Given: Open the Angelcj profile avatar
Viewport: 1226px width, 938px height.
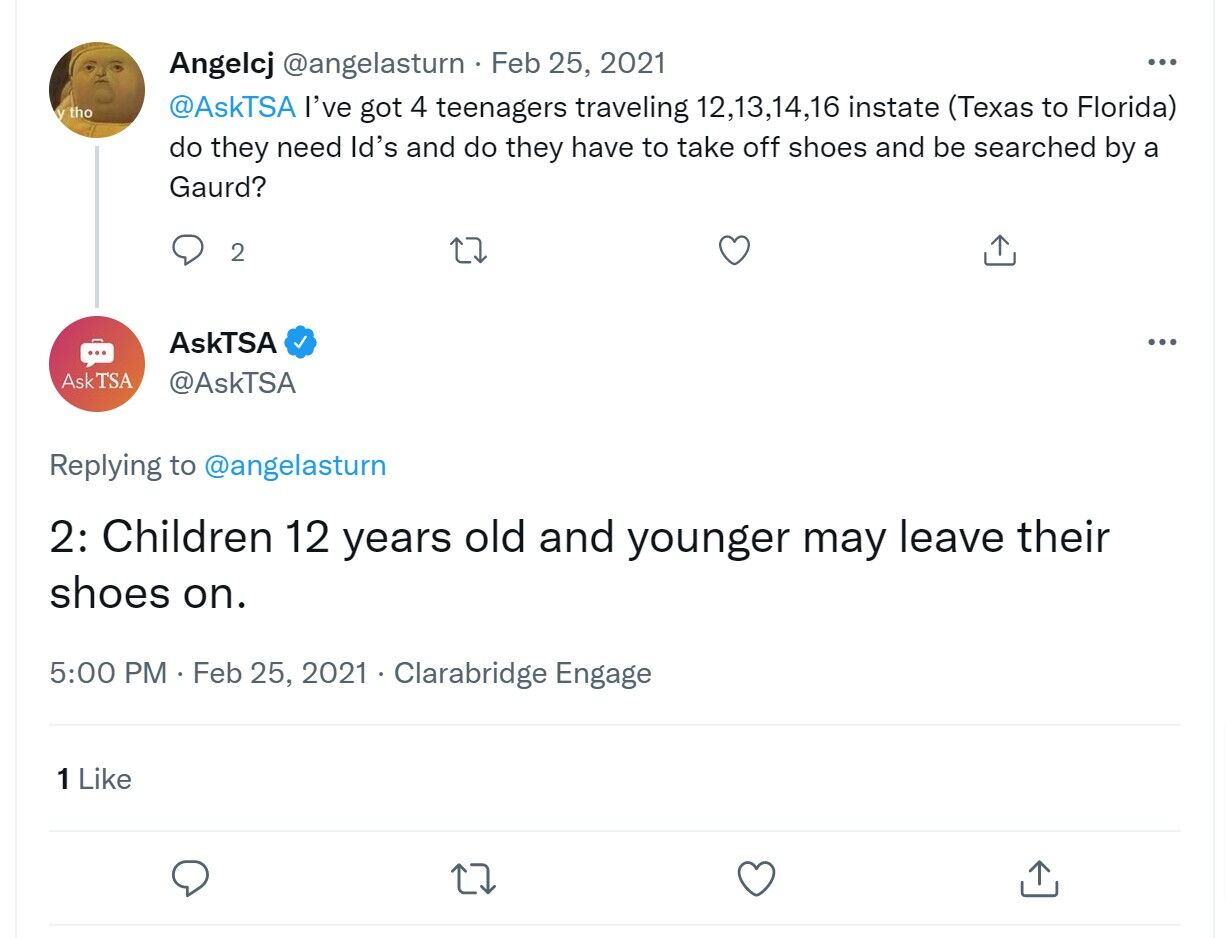Looking at the screenshot, I should [x=97, y=90].
